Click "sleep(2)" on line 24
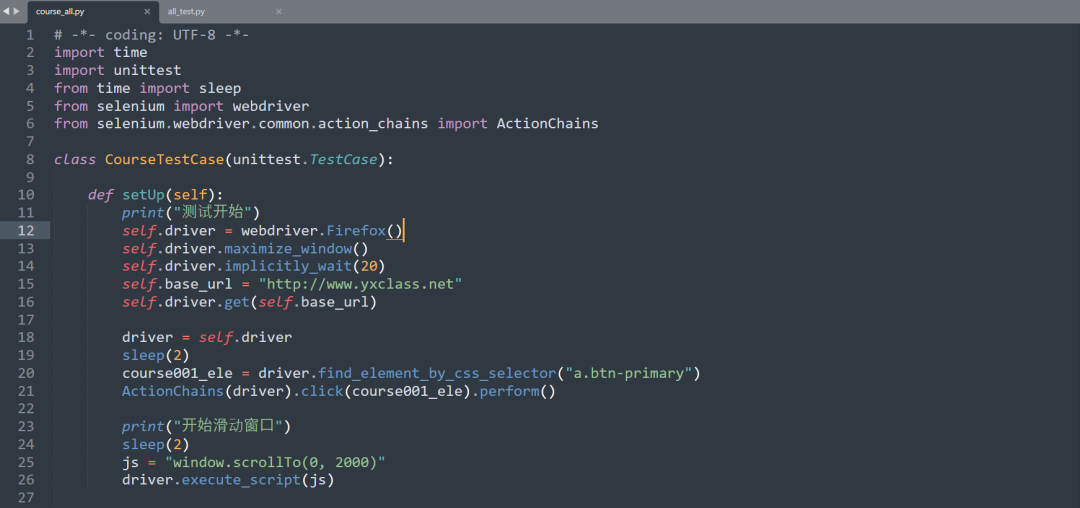Screen dimensions: 1080x508 pos(156,445)
